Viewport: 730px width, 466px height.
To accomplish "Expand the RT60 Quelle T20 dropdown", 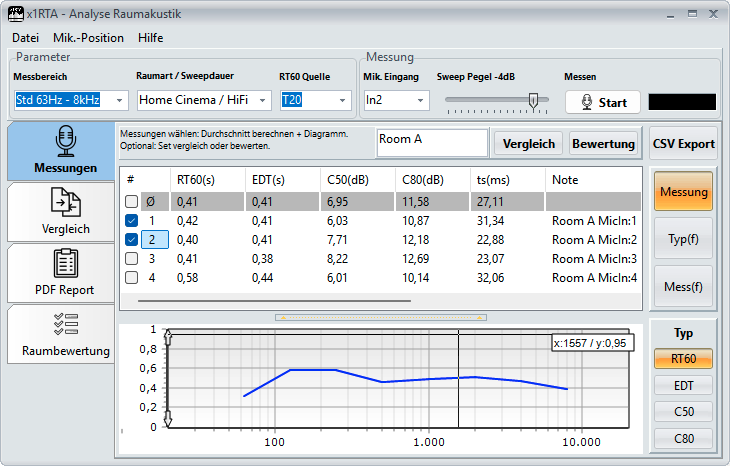I will [x=343, y=100].
